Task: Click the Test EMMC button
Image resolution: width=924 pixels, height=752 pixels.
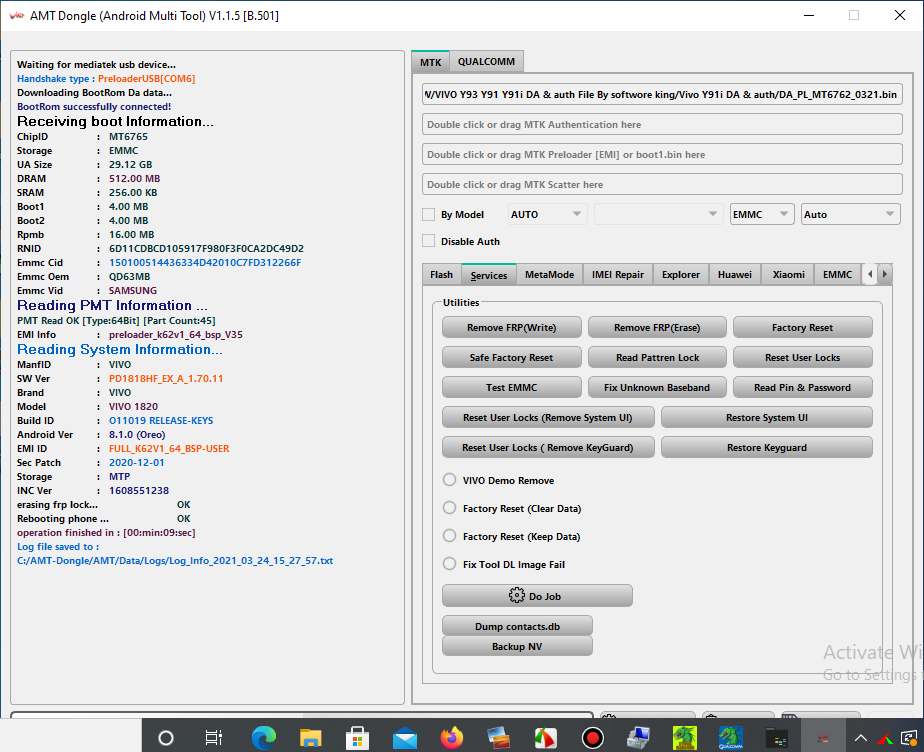Action: coord(512,387)
